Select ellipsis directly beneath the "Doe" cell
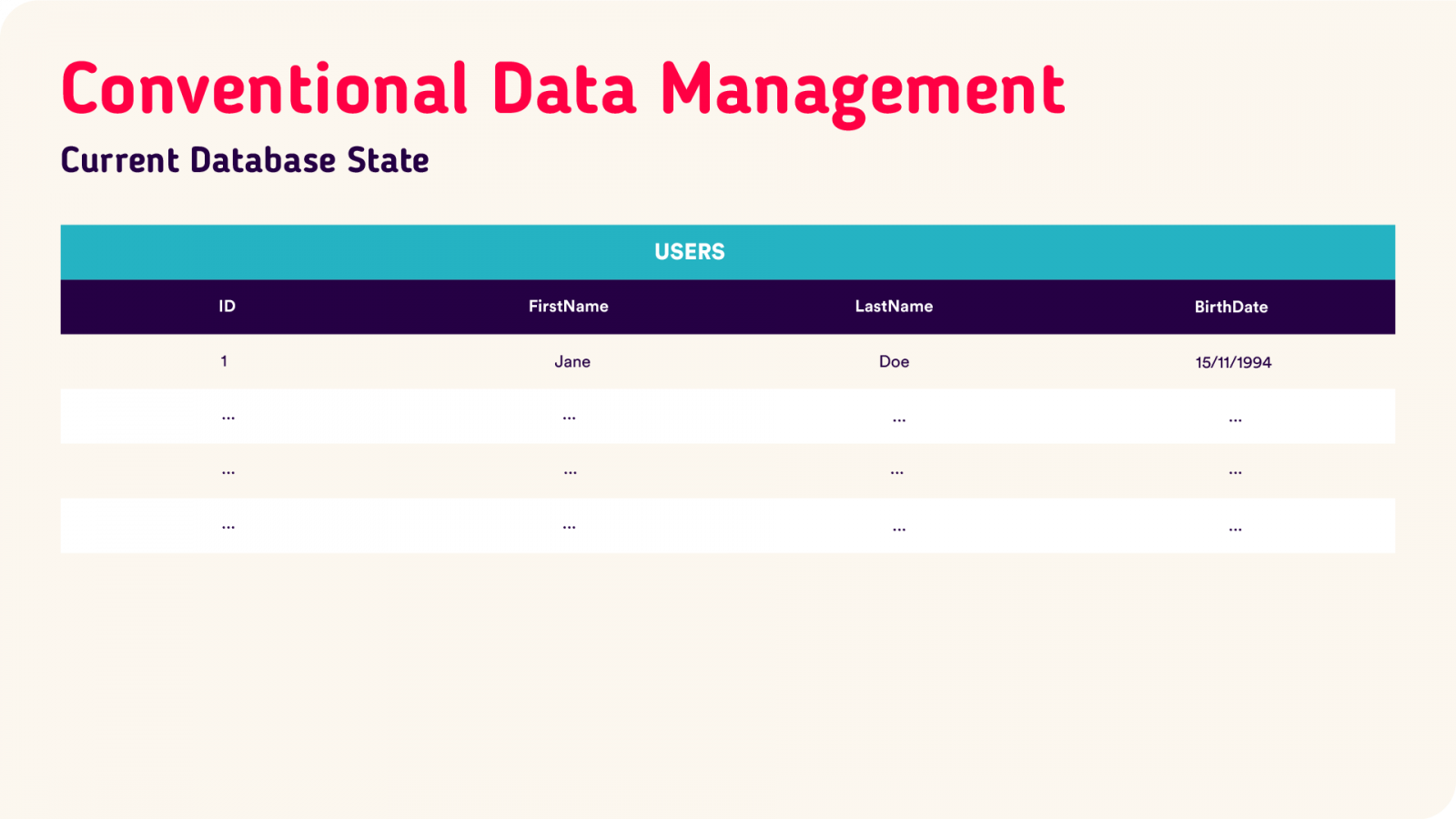Image resolution: width=1456 pixels, height=819 pixels. (x=898, y=419)
